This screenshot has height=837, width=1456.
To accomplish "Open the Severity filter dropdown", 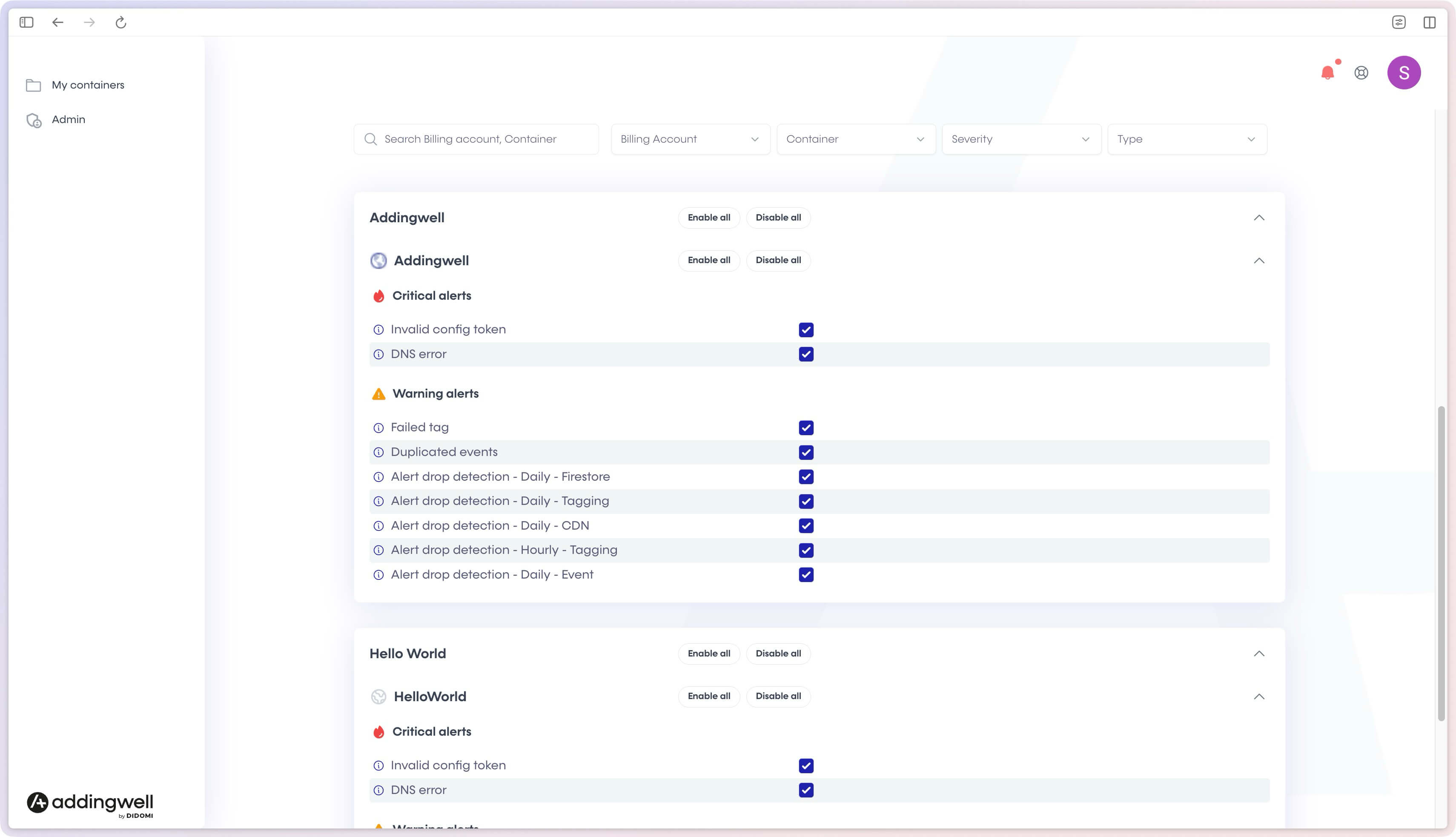I will click(x=1021, y=139).
